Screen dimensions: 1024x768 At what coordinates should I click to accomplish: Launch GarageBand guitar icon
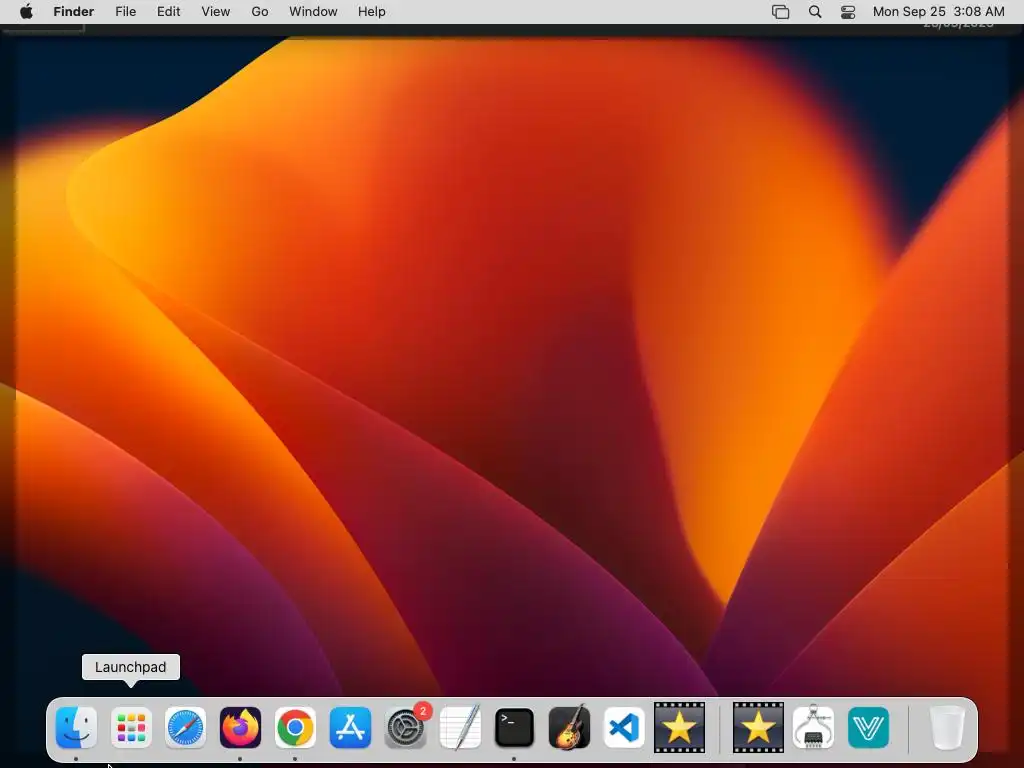(x=569, y=728)
